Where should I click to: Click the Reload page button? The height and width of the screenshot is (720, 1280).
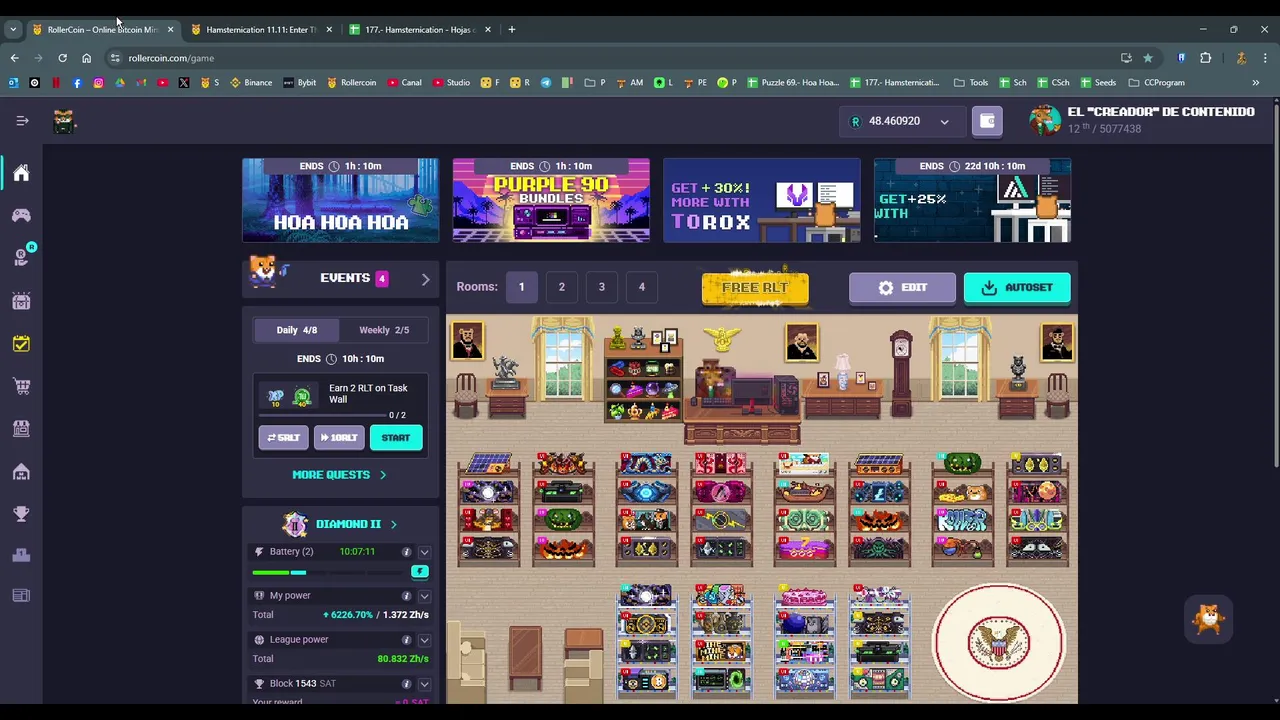coord(62,58)
